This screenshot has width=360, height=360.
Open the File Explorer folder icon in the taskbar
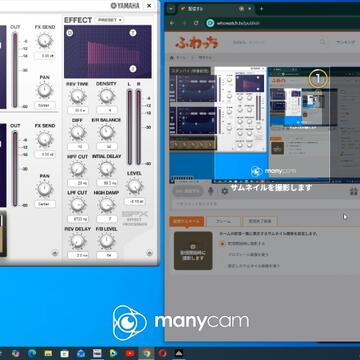pyautogui.click(x=48, y=353)
